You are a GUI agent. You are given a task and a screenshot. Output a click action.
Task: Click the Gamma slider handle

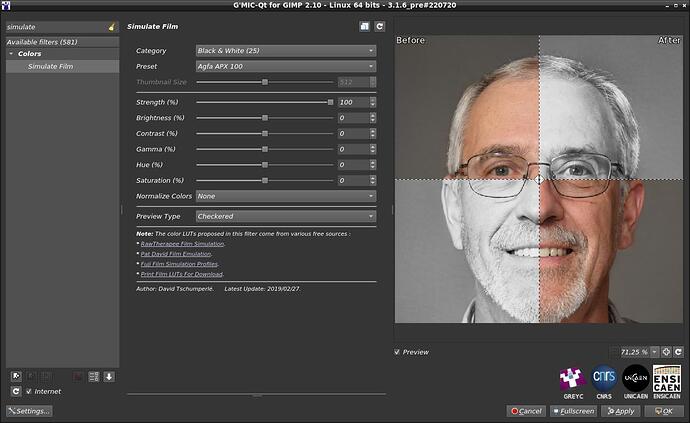tap(265, 149)
